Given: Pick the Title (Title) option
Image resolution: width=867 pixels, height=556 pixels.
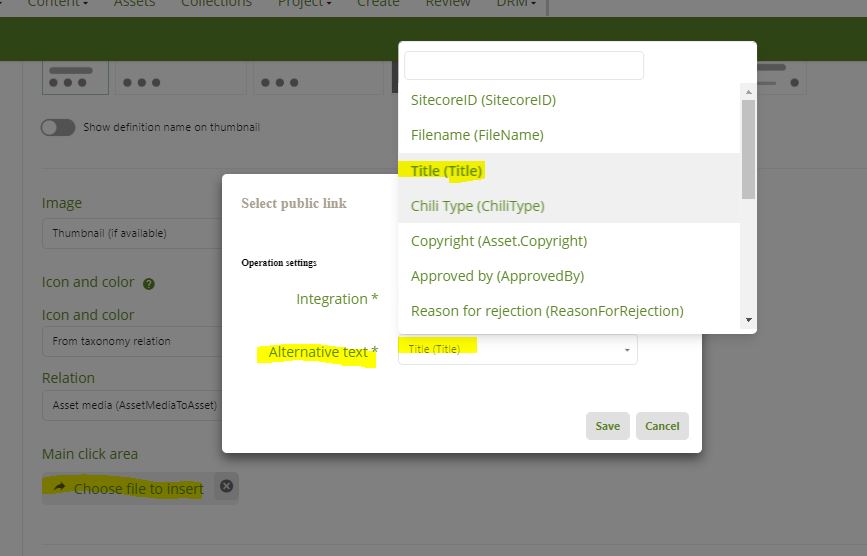Looking at the screenshot, I should (x=447, y=171).
